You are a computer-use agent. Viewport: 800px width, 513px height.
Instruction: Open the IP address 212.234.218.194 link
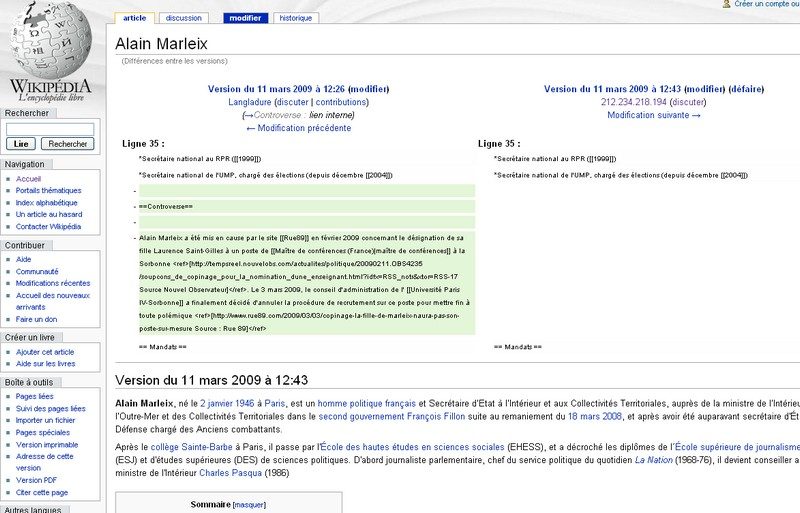(634, 102)
